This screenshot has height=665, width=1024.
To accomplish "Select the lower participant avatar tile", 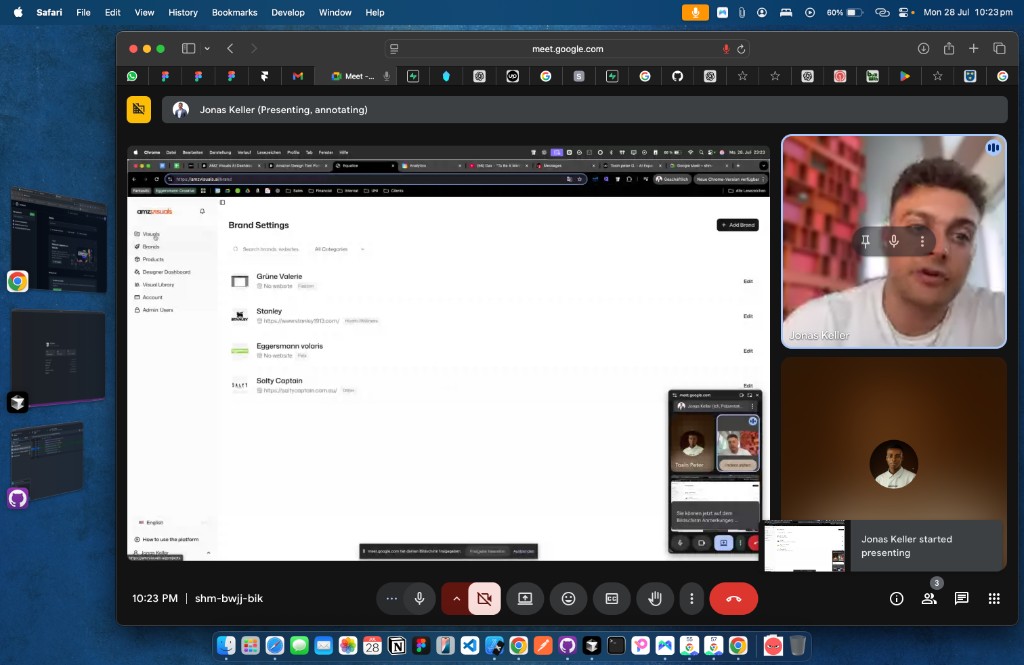I will coord(893,464).
